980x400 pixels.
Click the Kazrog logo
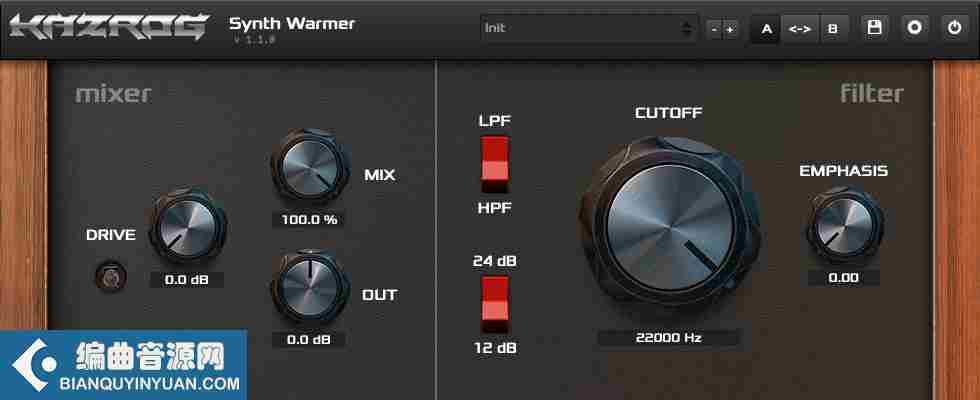pos(109,28)
